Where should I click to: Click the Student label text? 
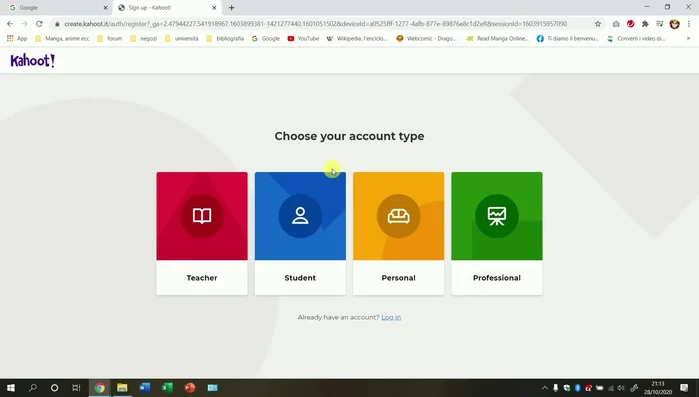300,278
